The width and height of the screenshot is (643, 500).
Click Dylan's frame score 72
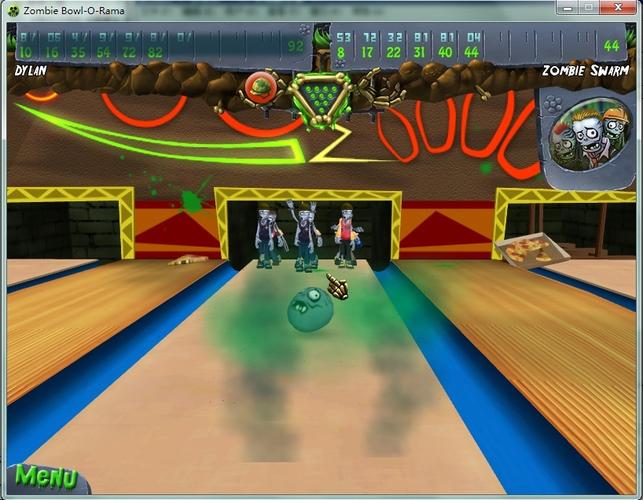[129, 53]
